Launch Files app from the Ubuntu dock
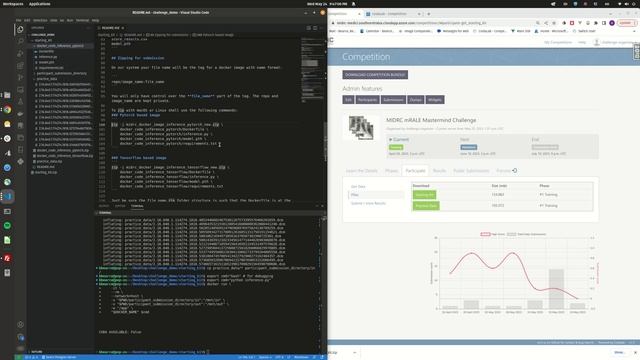Image resolution: width=640 pixels, height=360 pixels. coord(7,95)
